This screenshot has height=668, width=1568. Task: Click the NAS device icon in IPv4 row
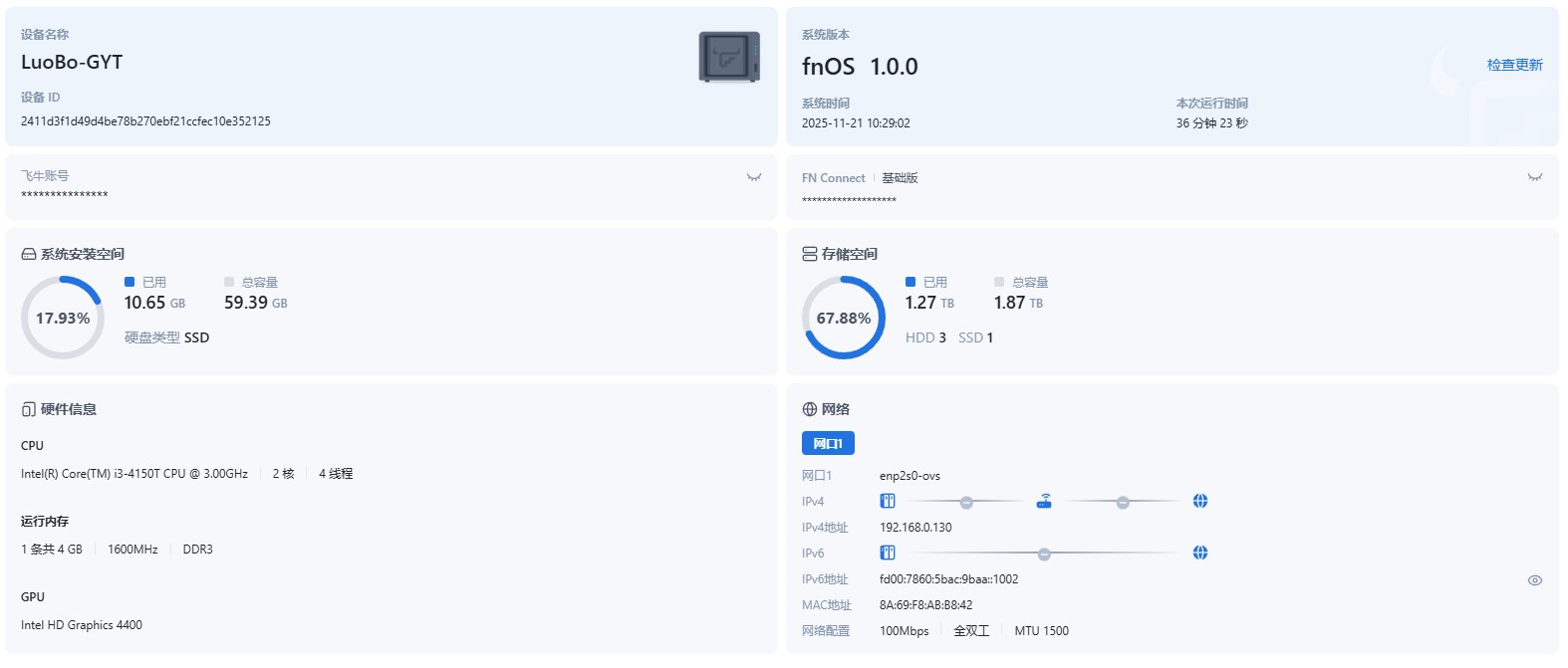[888, 501]
